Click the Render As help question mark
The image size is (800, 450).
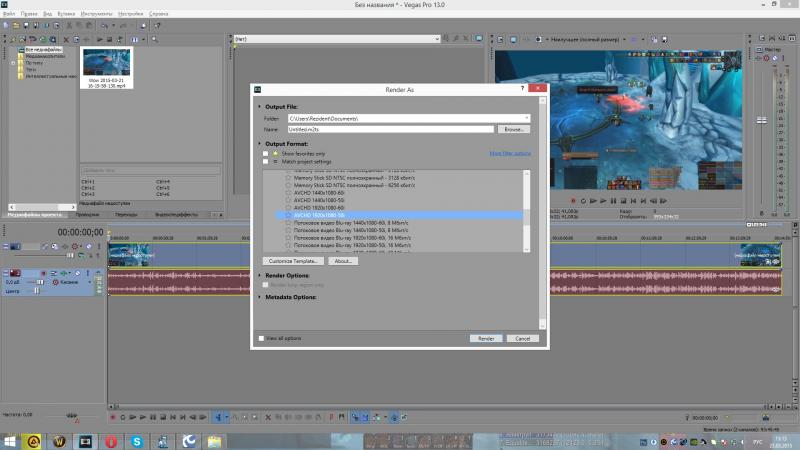click(522, 89)
